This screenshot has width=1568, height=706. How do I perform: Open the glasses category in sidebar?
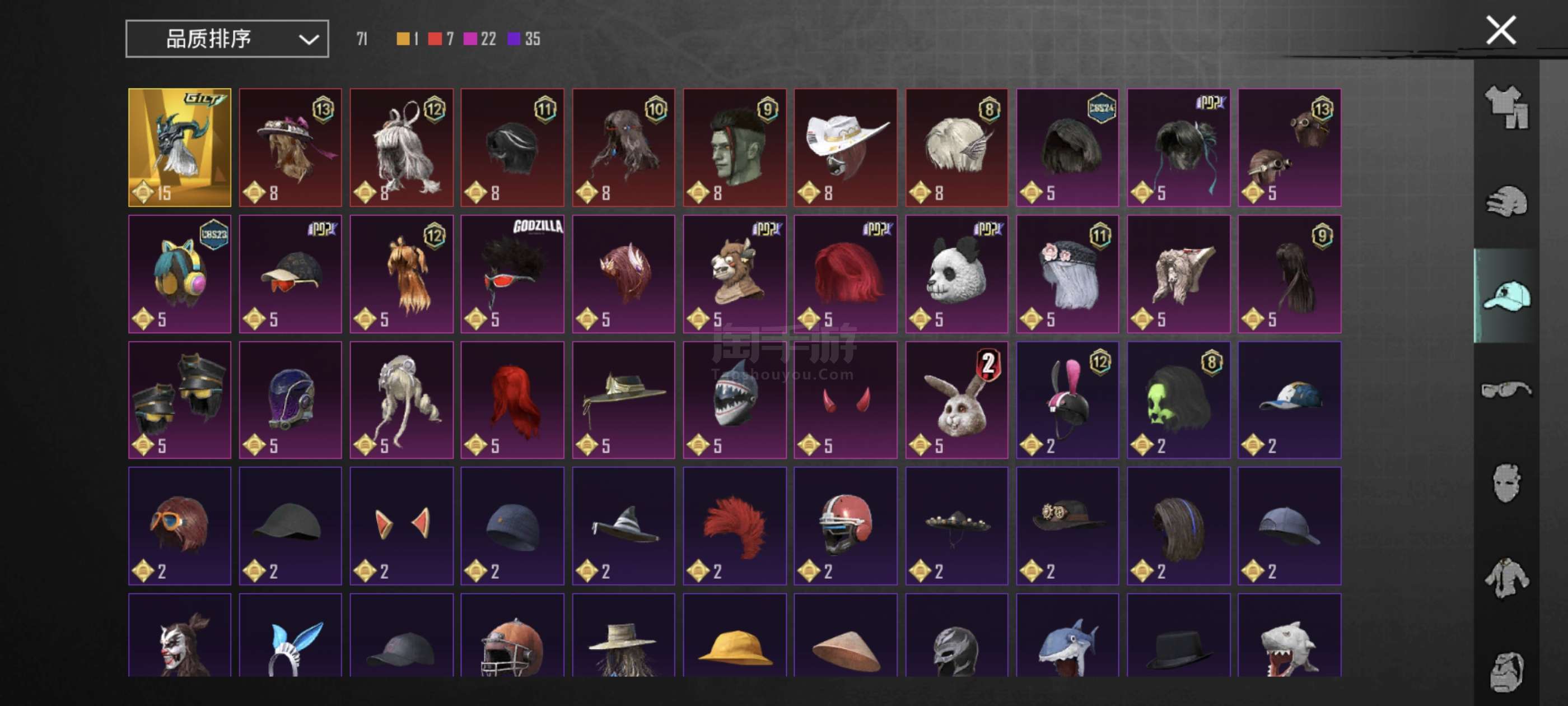click(x=1506, y=389)
